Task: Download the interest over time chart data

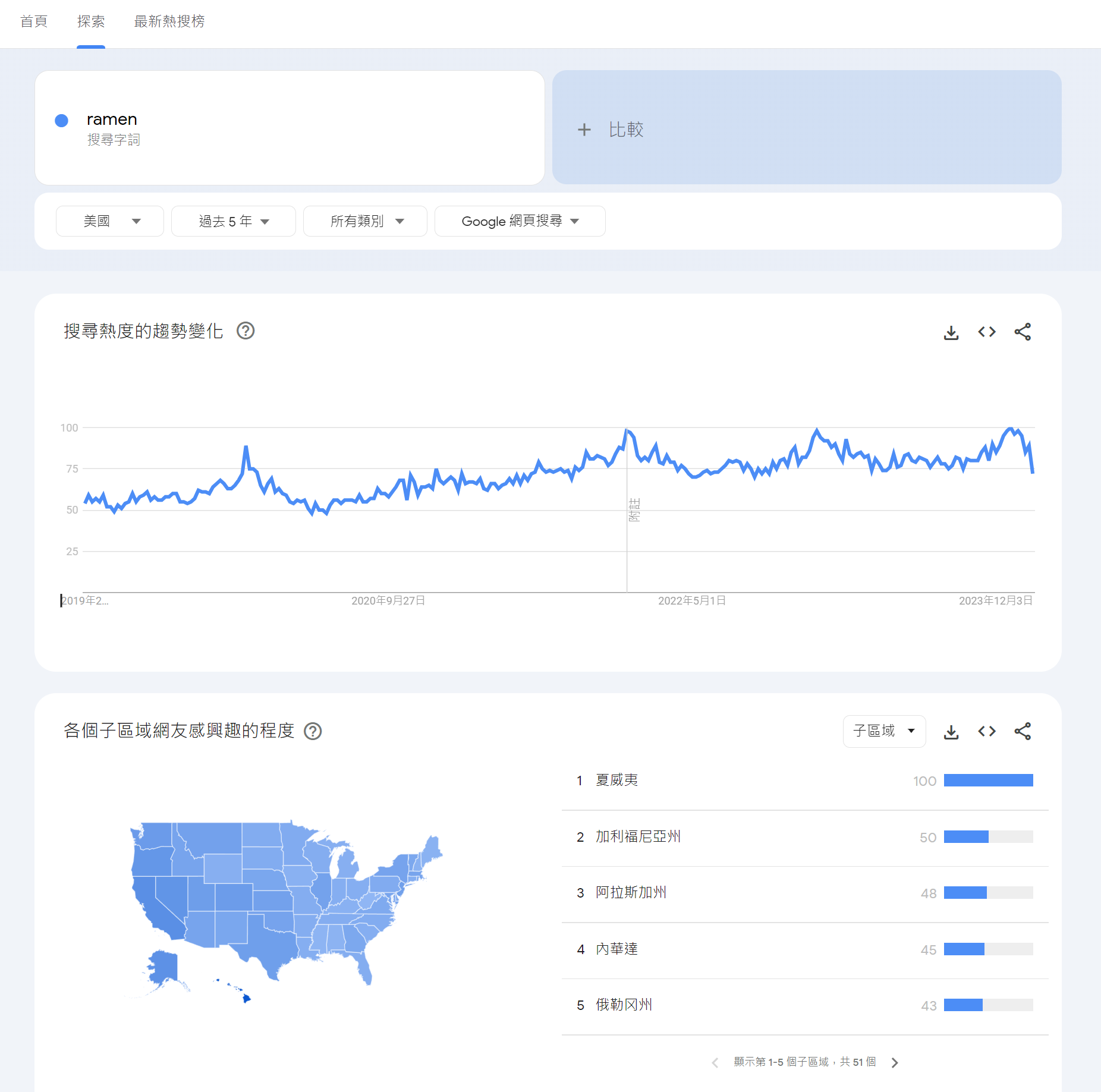Action: pos(951,332)
